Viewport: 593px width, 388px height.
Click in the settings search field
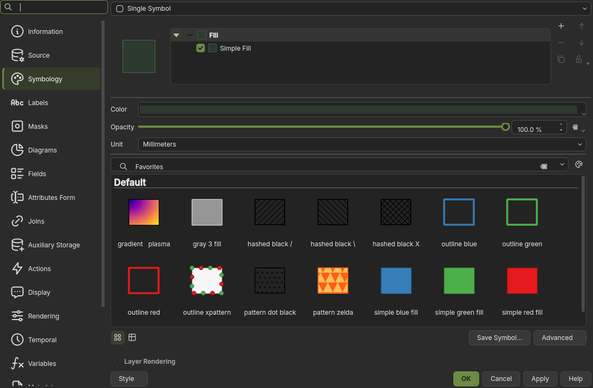coord(54,7)
